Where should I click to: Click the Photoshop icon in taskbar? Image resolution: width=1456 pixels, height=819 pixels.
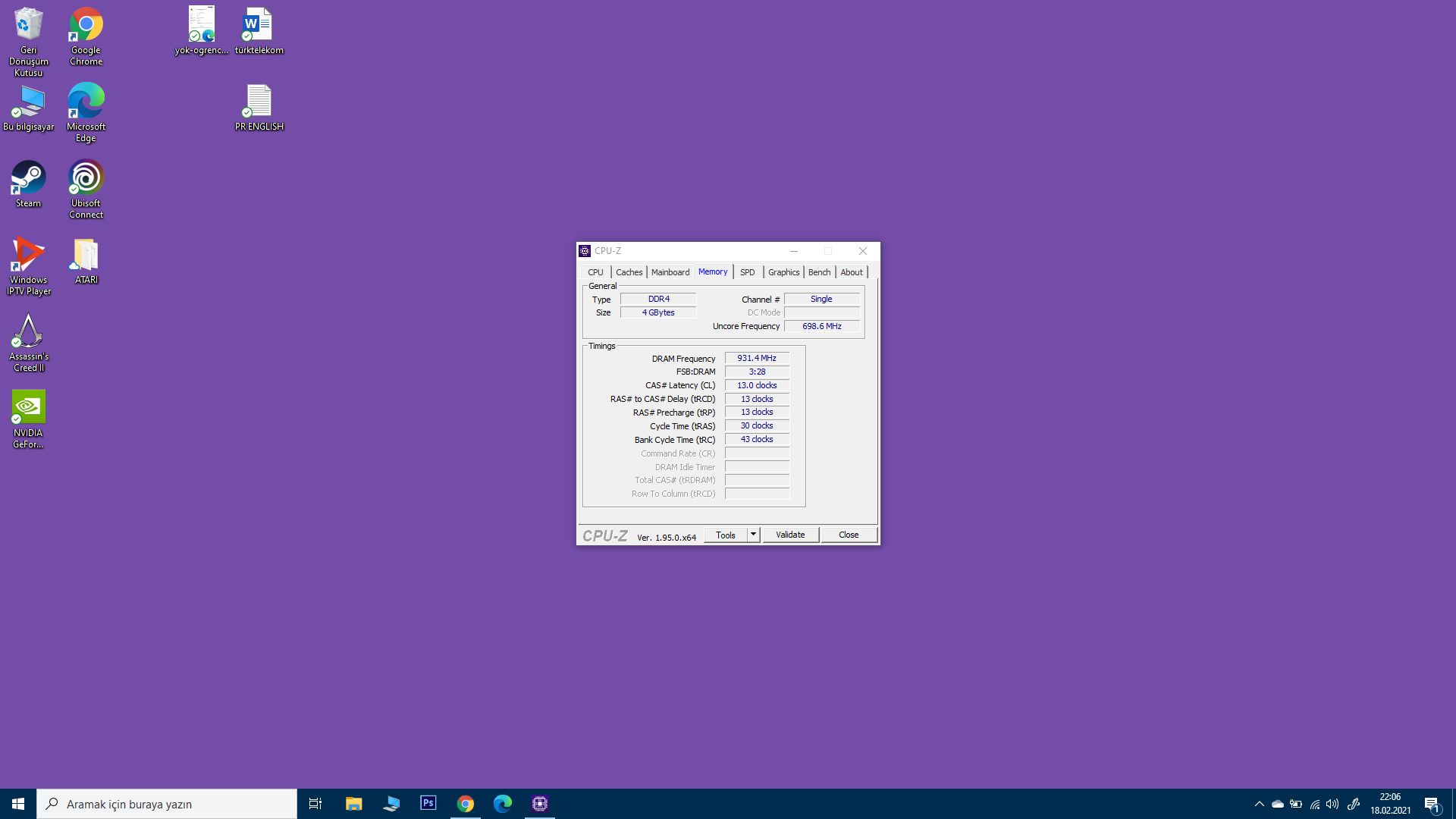coord(428,803)
